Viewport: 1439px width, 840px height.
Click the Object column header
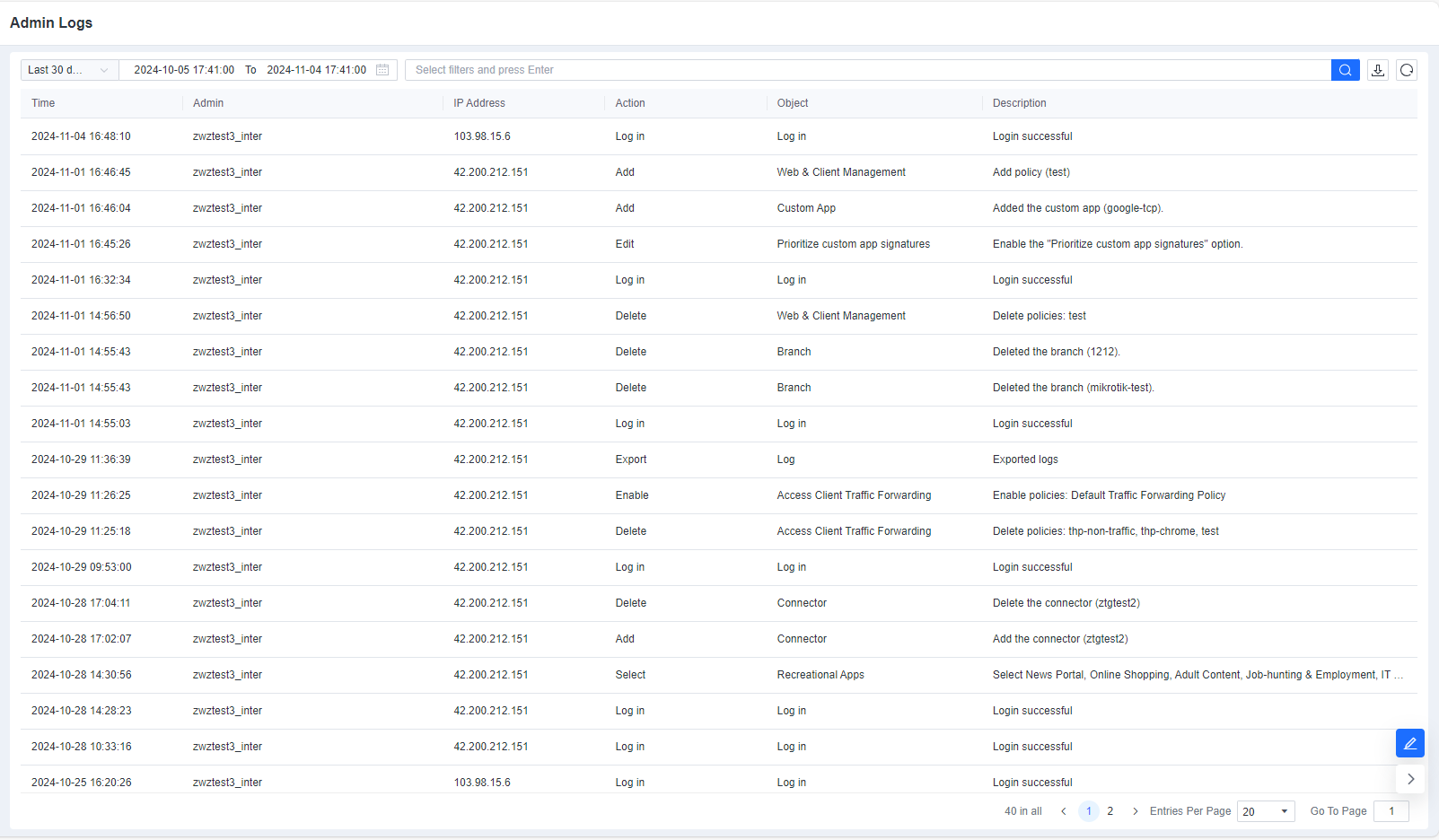[x=793, y=103]
